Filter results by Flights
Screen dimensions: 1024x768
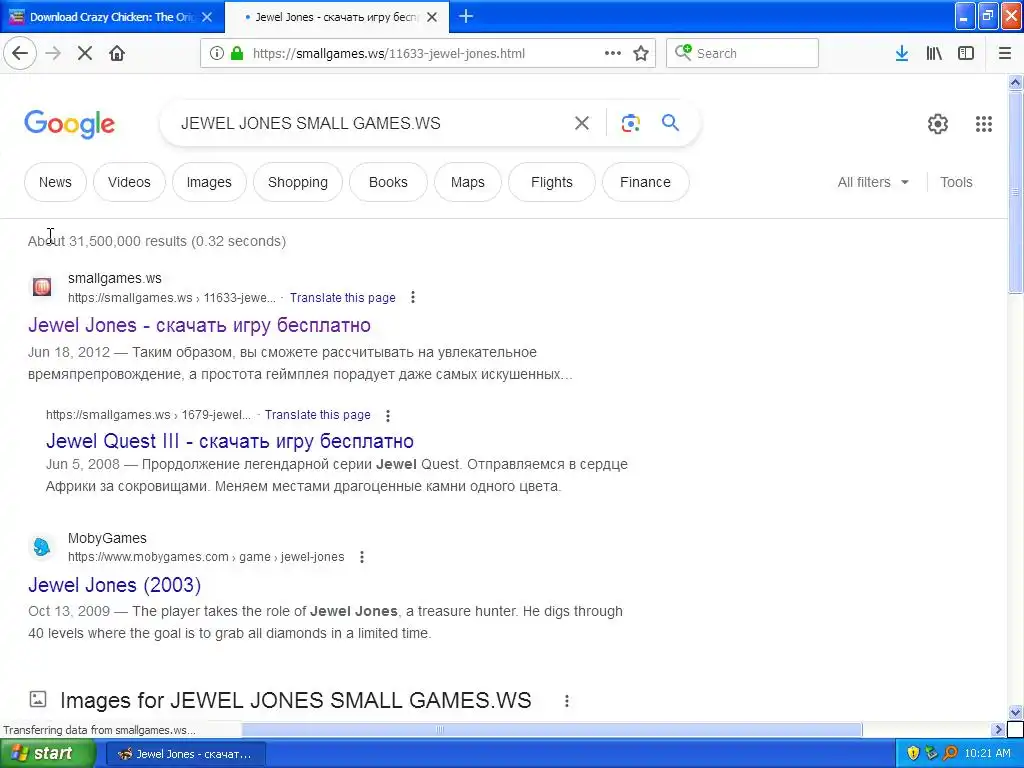point(552,182)
